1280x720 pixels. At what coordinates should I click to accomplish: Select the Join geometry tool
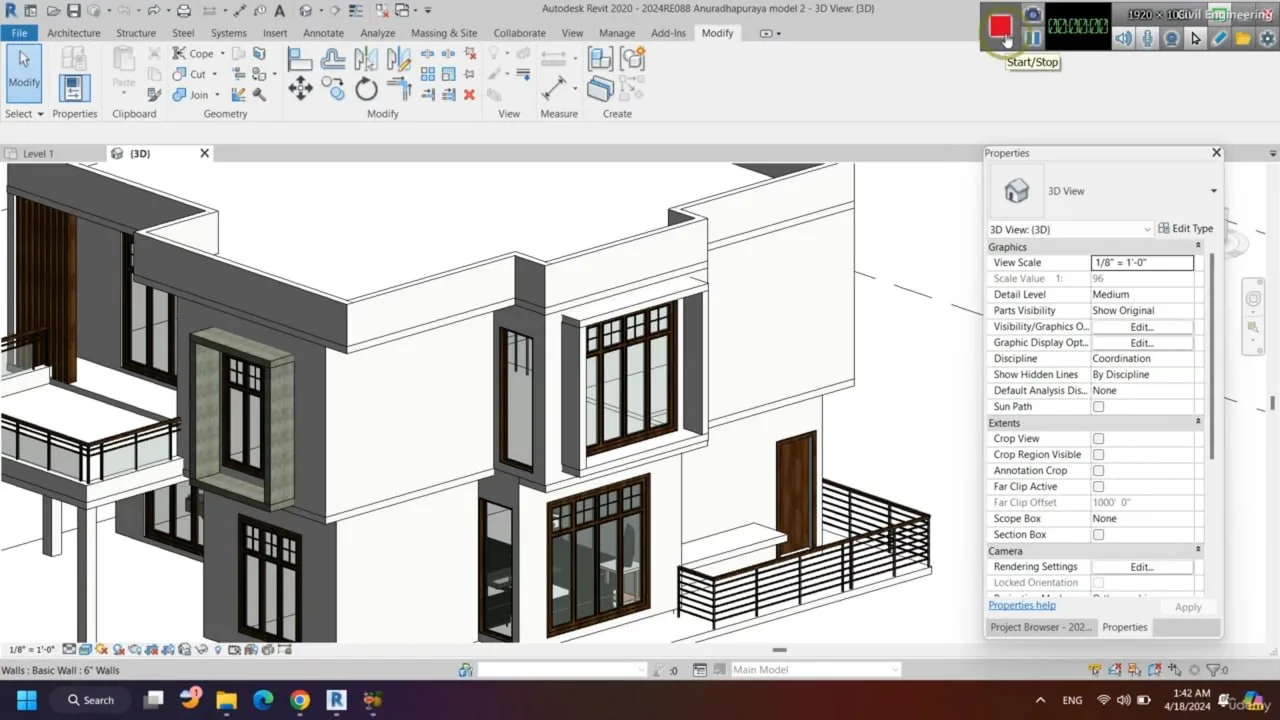pos(191,95)
